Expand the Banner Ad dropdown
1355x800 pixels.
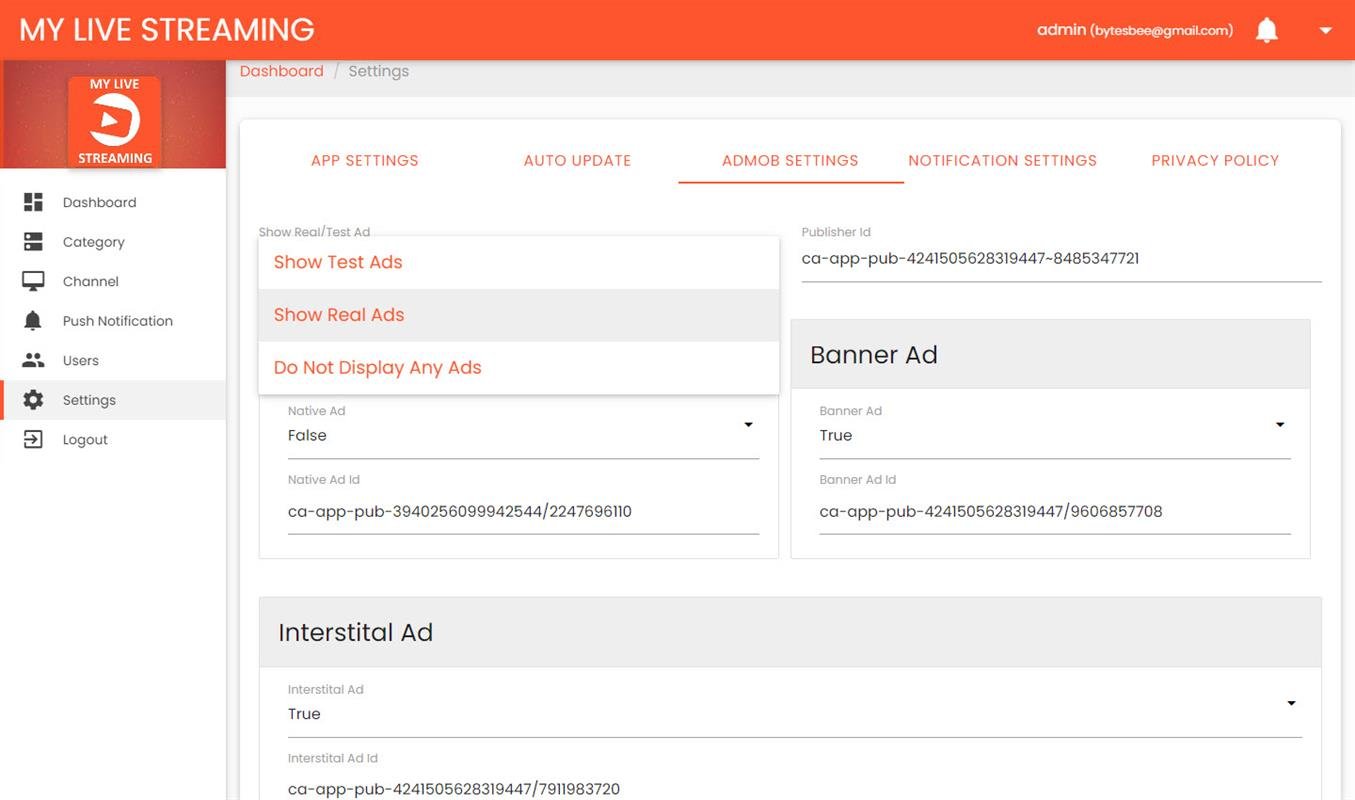(1281, 423)
